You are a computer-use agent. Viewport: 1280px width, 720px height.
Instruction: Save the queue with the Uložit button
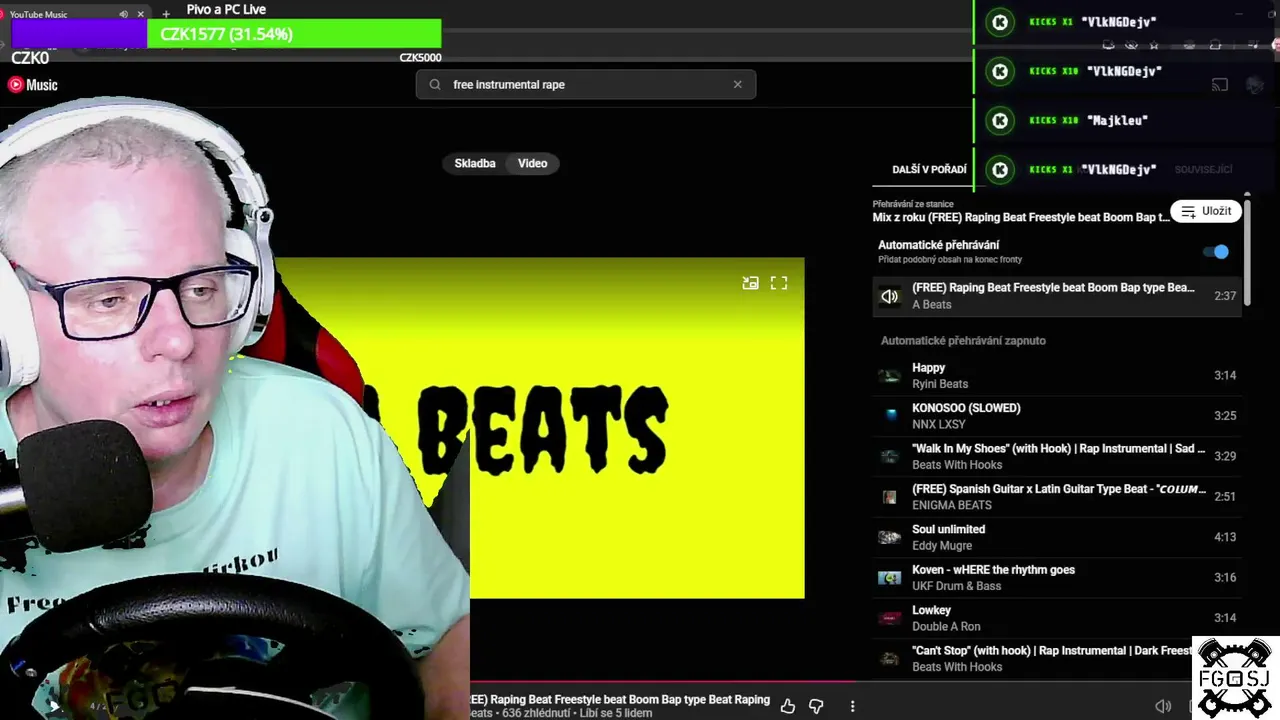(1206, 211)
